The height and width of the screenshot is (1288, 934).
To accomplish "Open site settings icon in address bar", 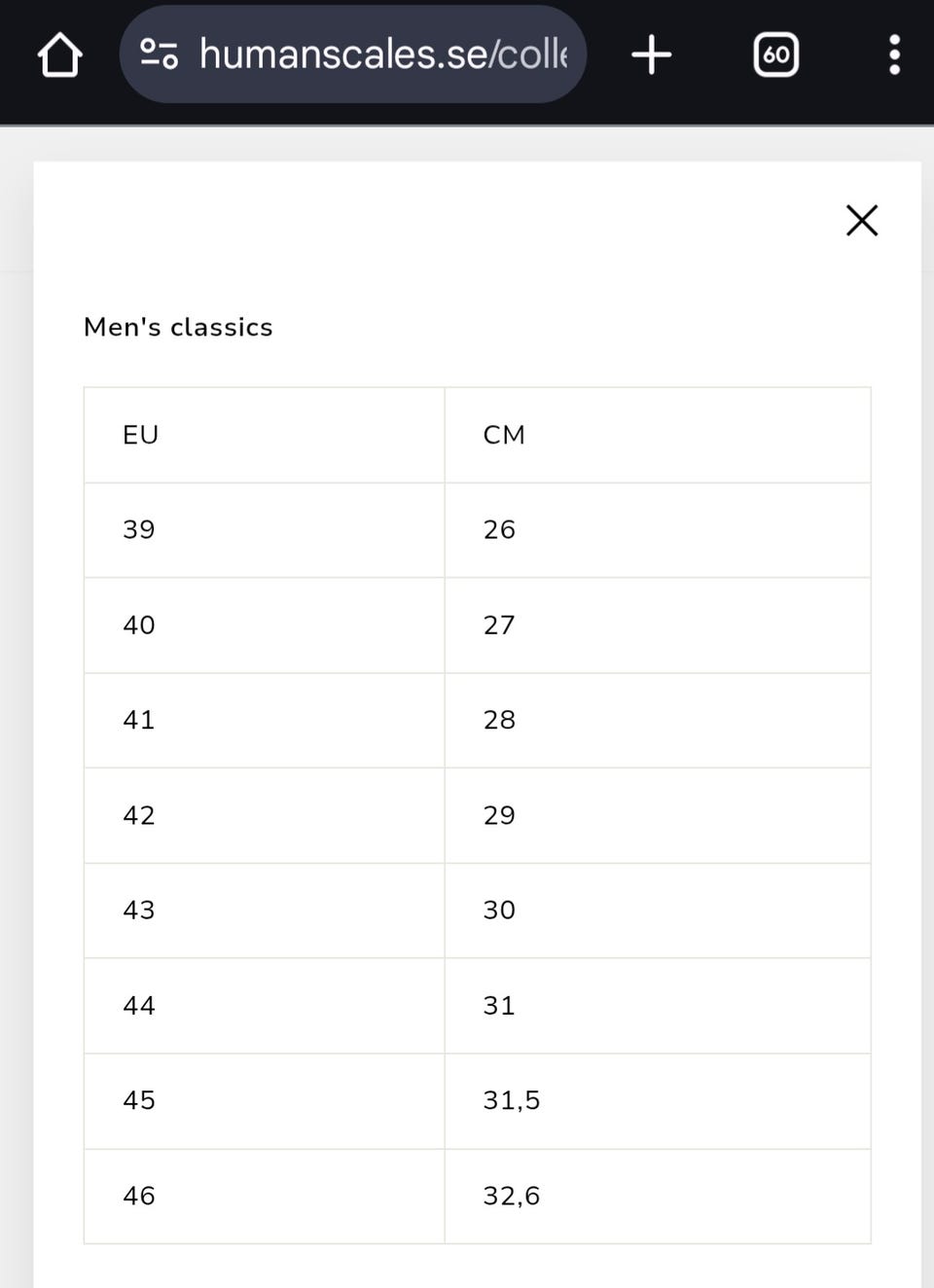I will tap(159, 54).
